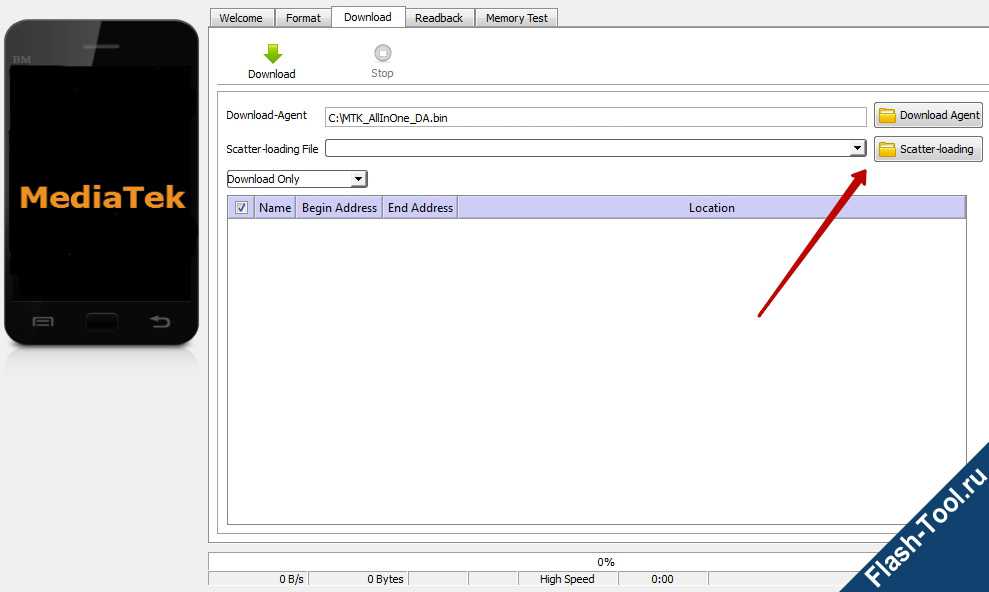Image resolution: width=989 pixels, height=592 pixels.
Task: Click the Location column header
Action: pyautogui.click(x=711, y=208)
